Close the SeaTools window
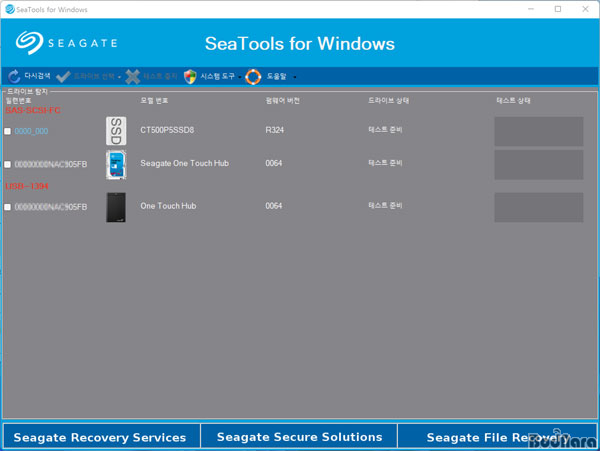 [585, 9]
